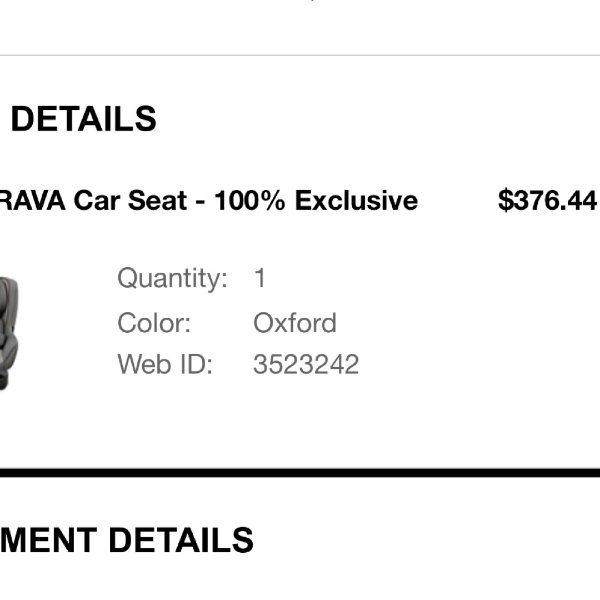The height and width of the screenshot is (600, 600).
Task: Click the thin gray divider near the top
Action: (x=300, y=55)
